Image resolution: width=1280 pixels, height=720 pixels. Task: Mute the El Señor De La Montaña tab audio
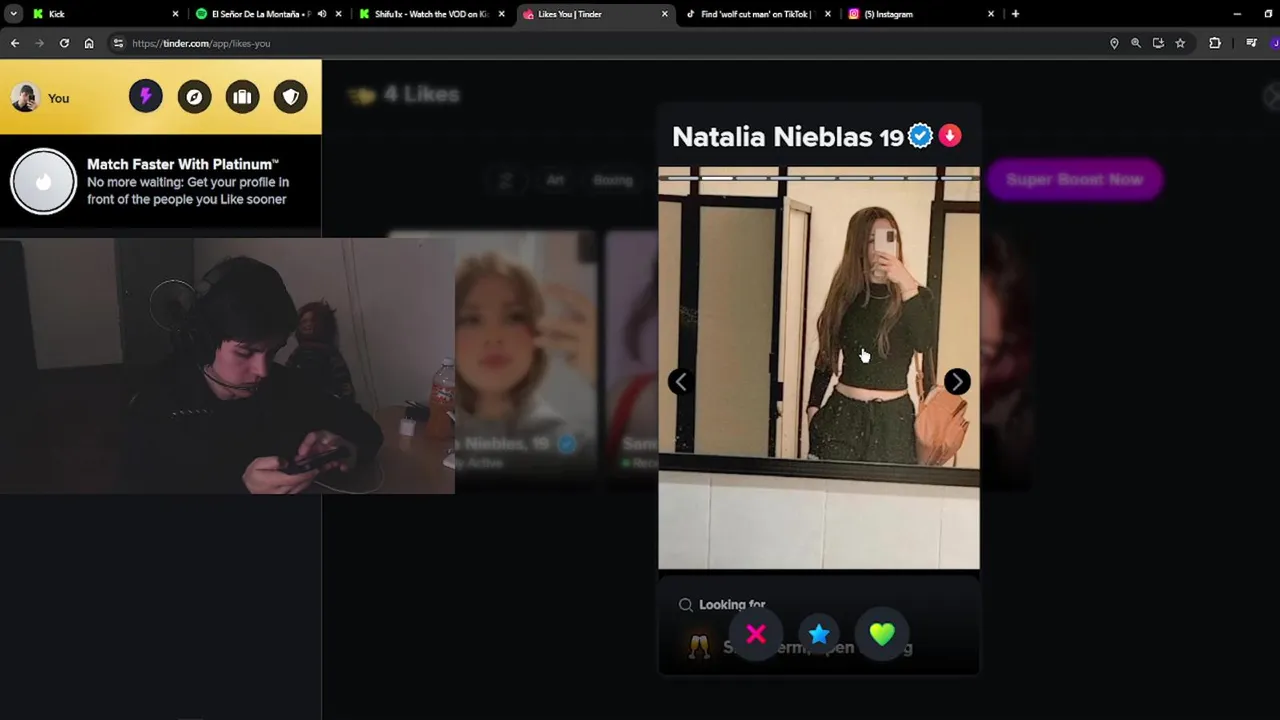pos(322,14)
